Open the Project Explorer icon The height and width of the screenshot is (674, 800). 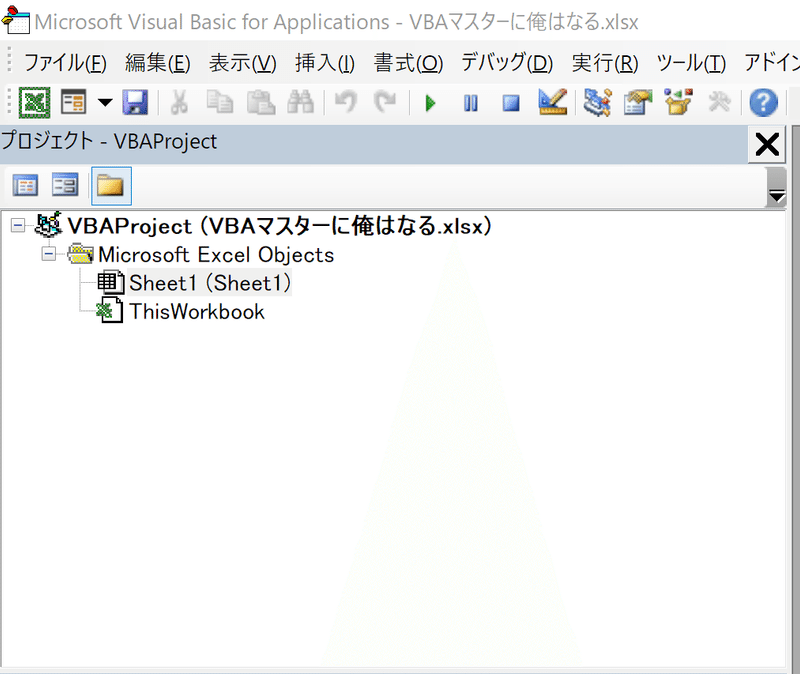[597, 103]
